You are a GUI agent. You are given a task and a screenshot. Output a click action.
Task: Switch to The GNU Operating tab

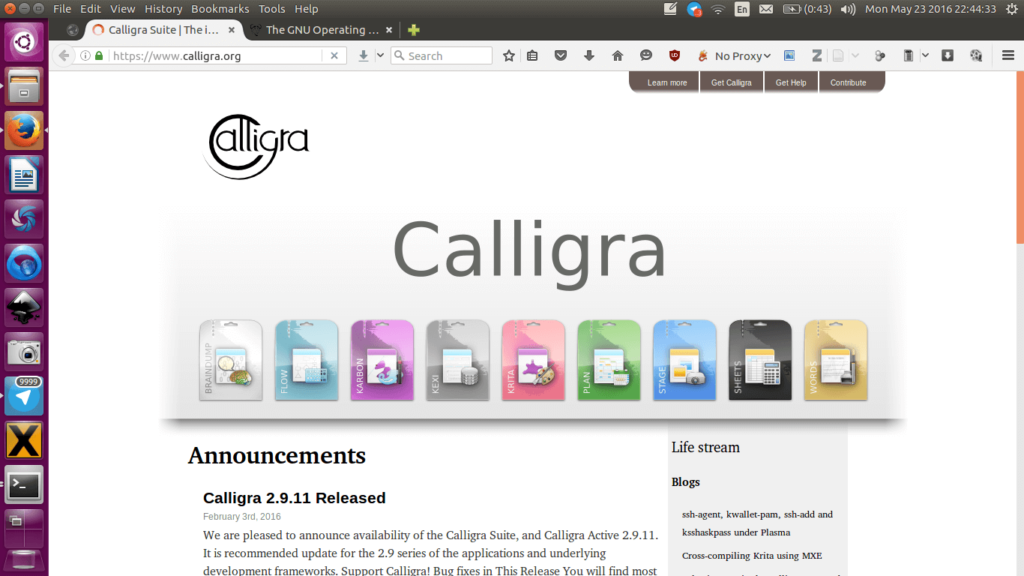click(322, 30)
